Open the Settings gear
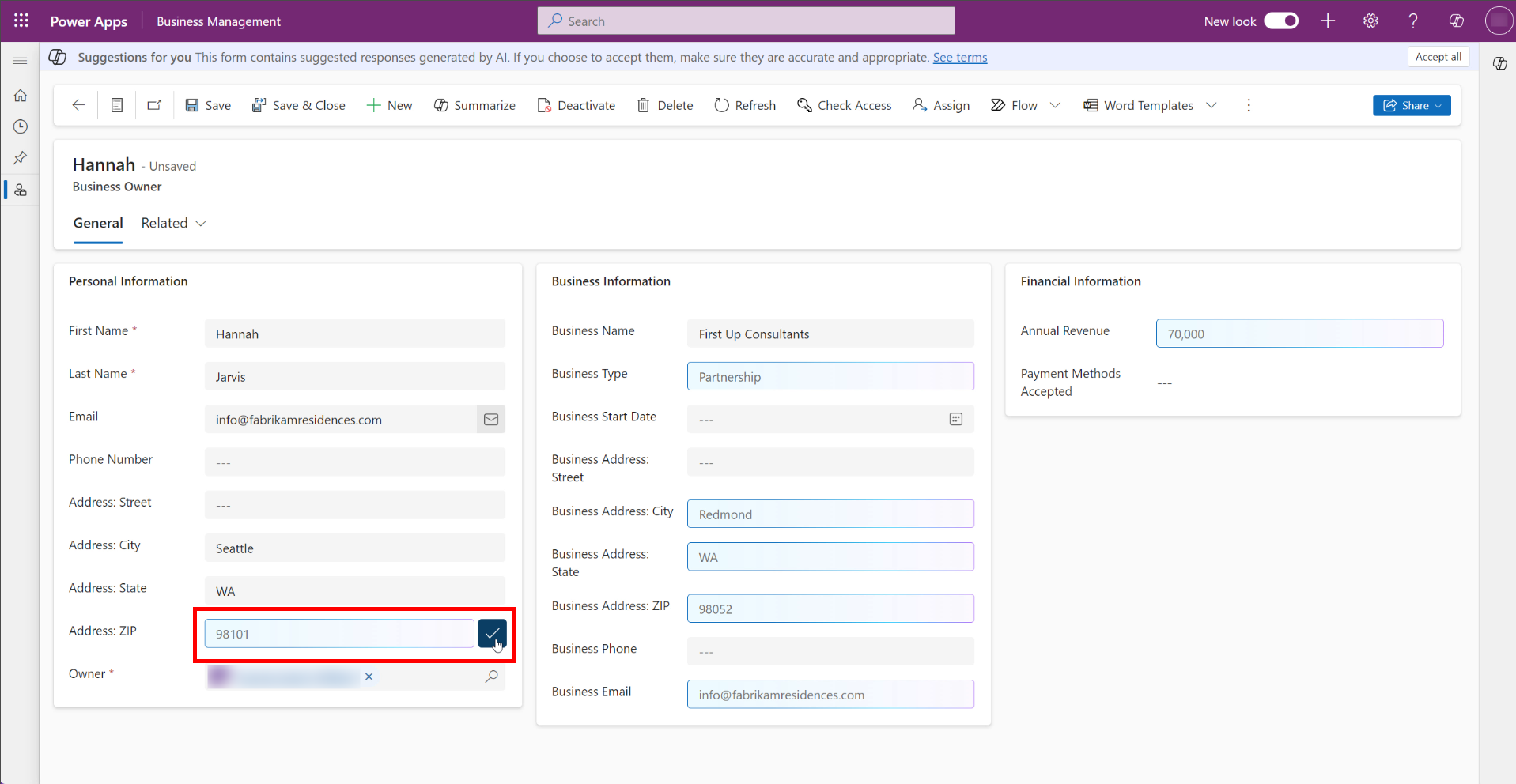 [x=1370, y=21]
